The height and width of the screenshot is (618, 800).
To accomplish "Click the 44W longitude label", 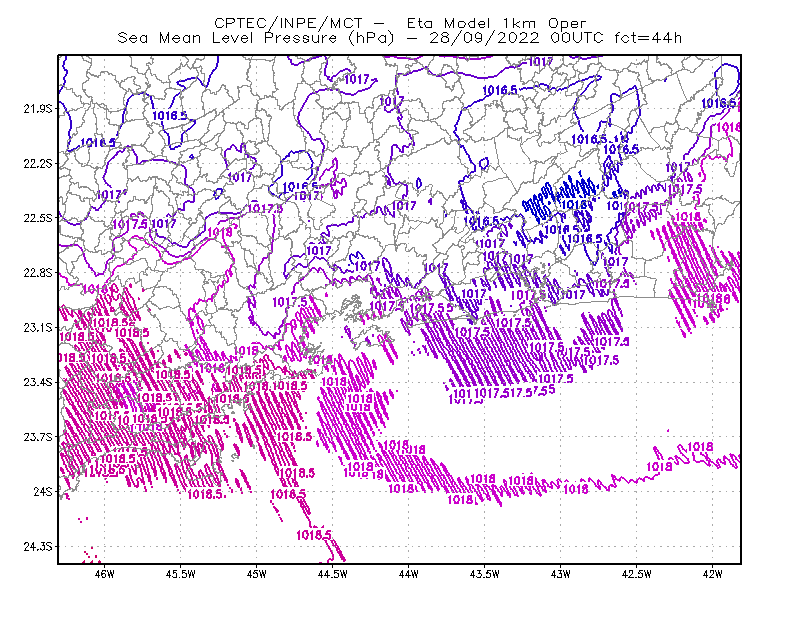I will pos(408,574).
